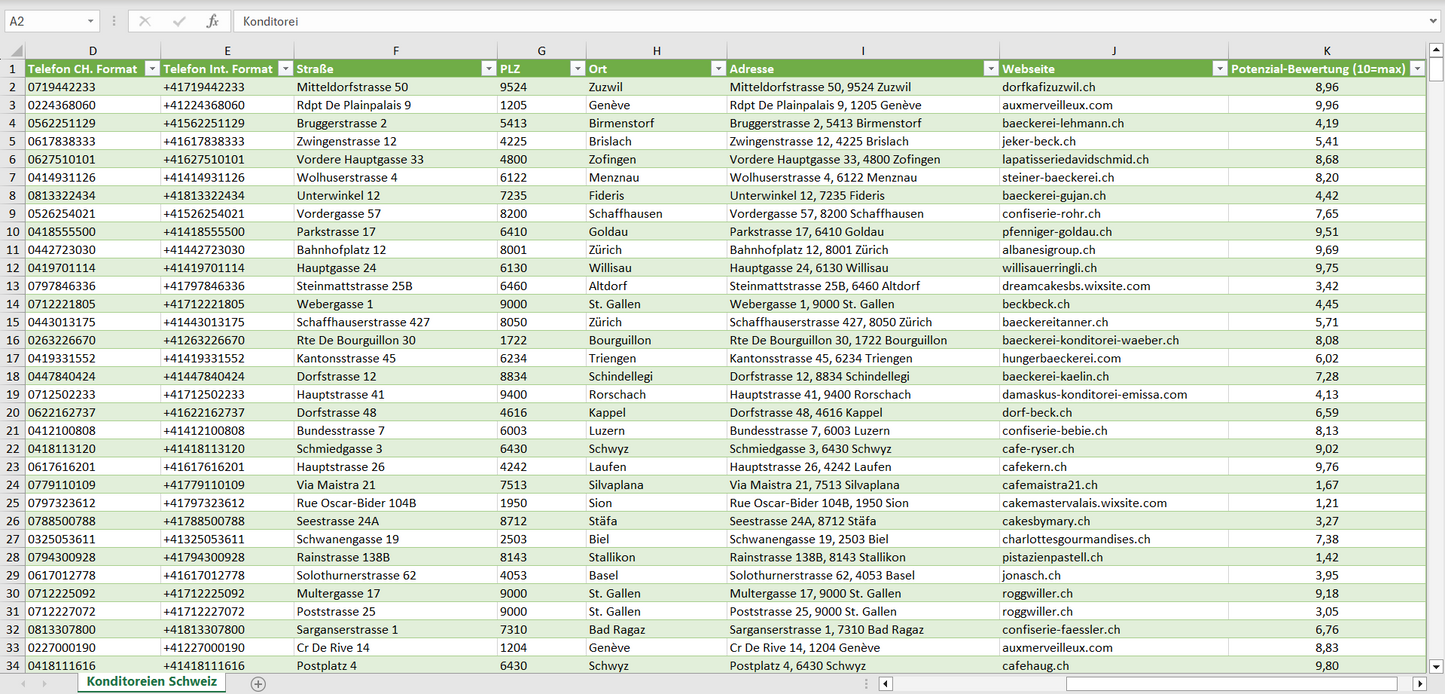Click the formula bar Enter checkmark icon
The width and height of the screenshot is (1445, 694).
pyautogui.click(x=179, y=21)
